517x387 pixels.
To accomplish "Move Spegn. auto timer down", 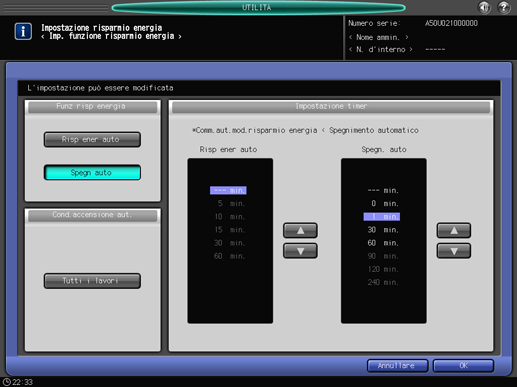I will coord(454,251).
